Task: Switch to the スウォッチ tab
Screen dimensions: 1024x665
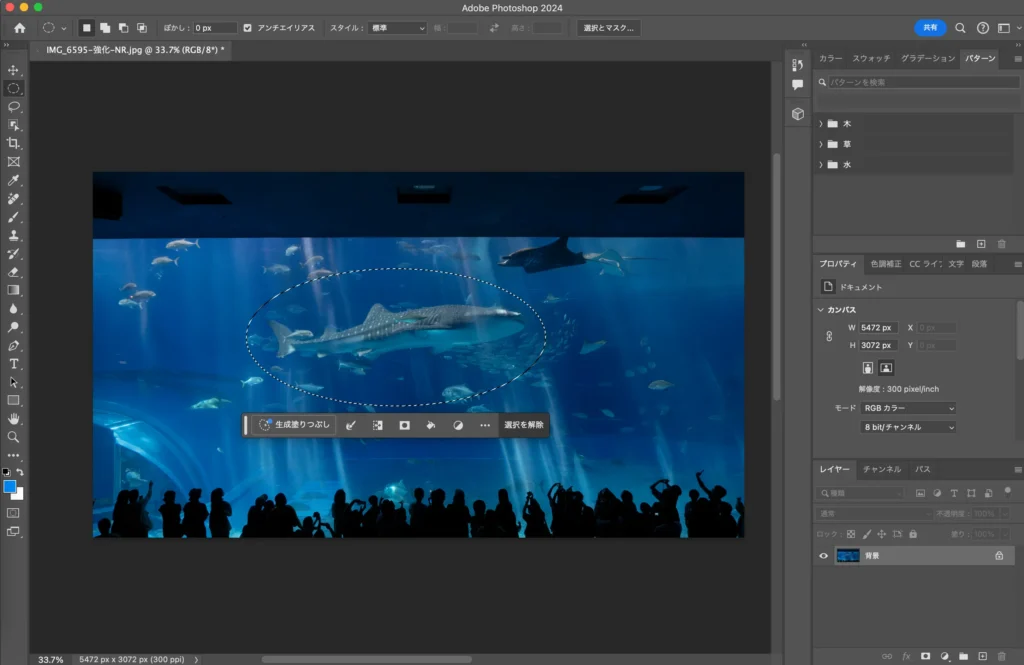Action: pyautogui.click(x=871, y=59)
